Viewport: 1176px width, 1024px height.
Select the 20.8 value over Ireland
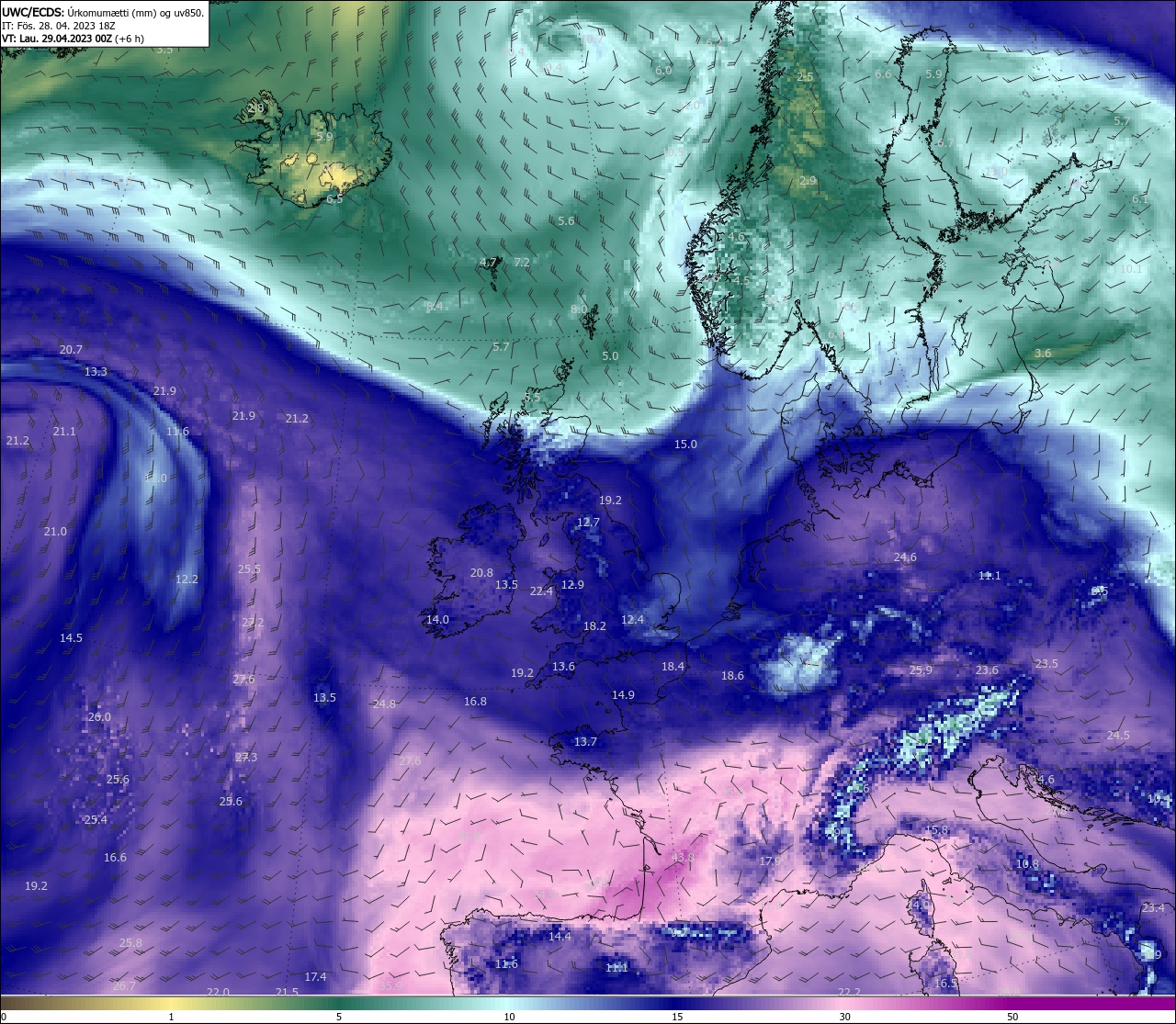click(x=481, y=572)
